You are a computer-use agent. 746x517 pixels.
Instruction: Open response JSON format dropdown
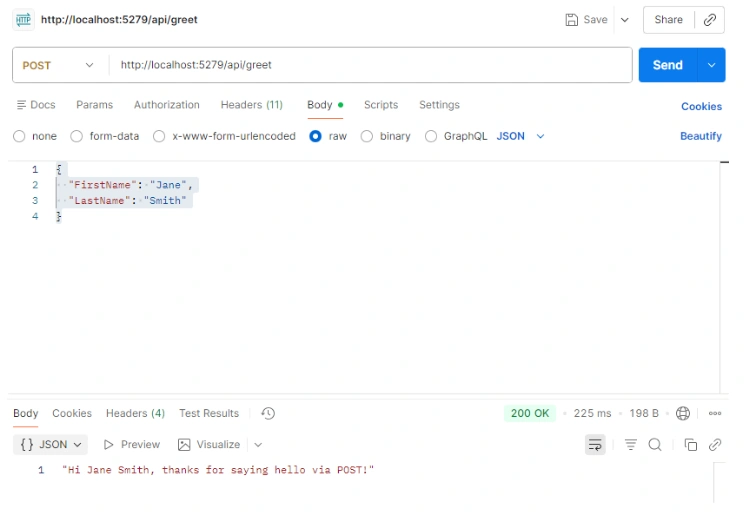coord(50,445)
